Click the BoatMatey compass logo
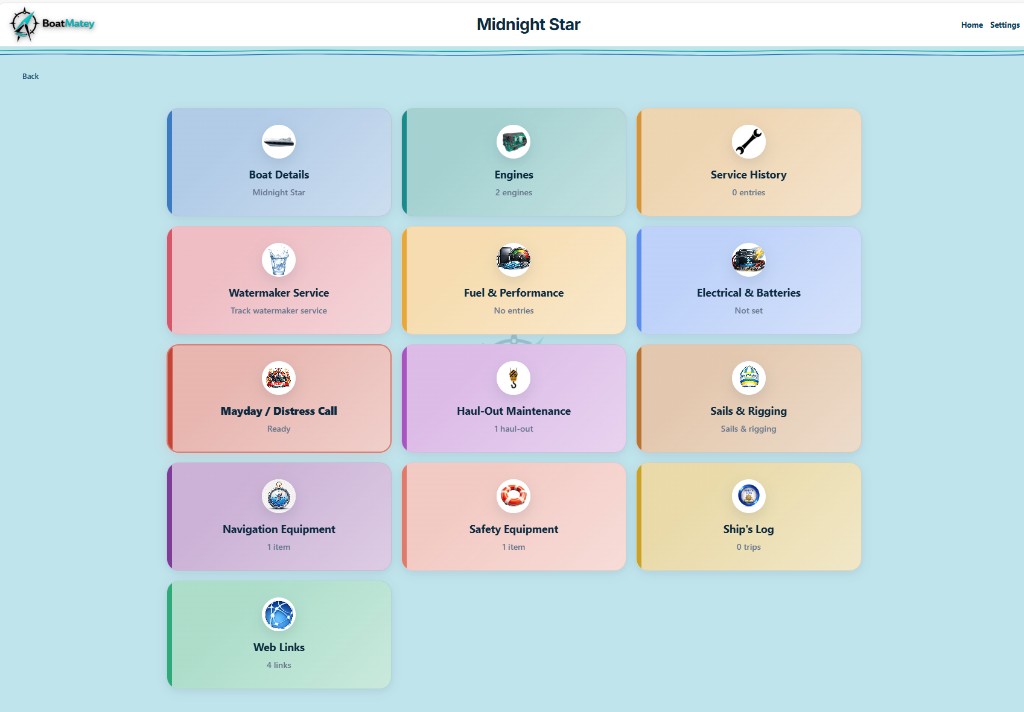 (x=24, y=24)
